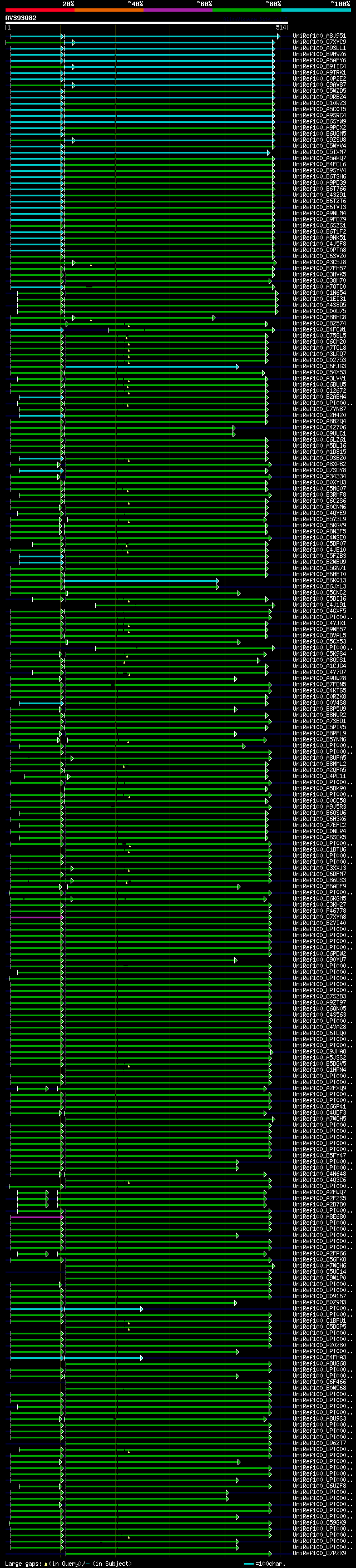356x1568 pixels.
Task: Click the =100char. scale legend
Action: (x=263, y=1563)
